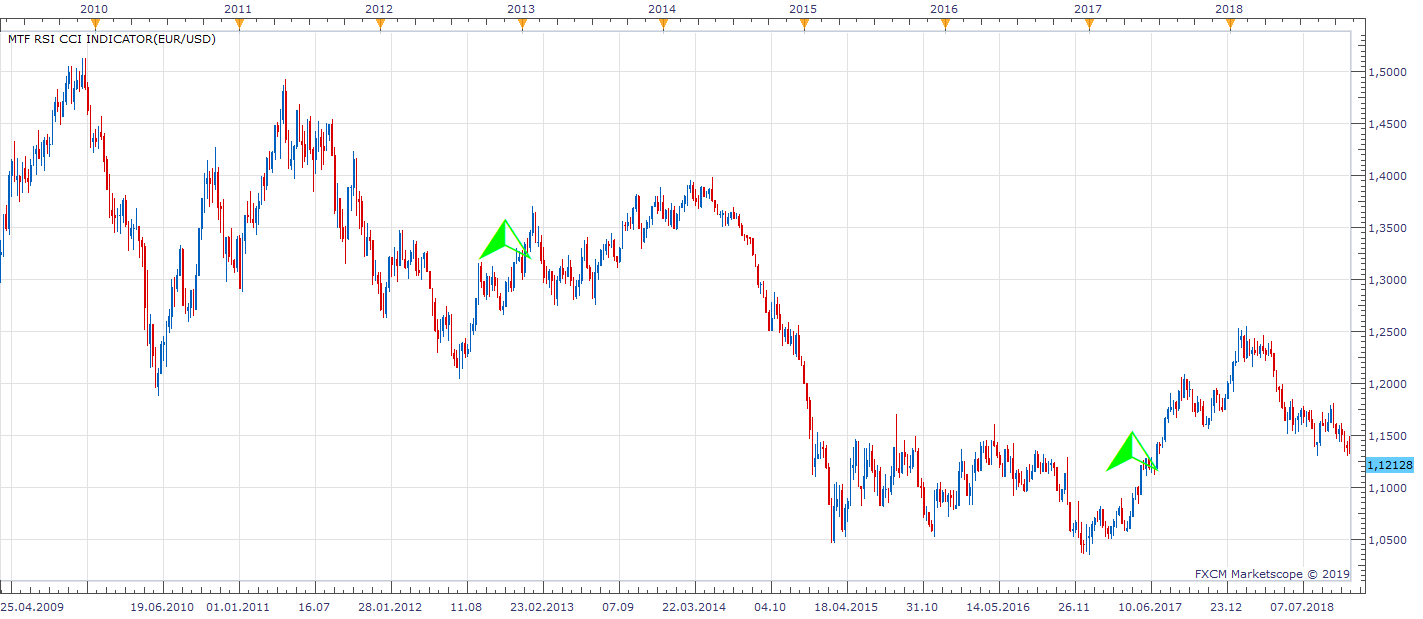
Task: Click the orange marker under year 2014
Action: (663, 24)
